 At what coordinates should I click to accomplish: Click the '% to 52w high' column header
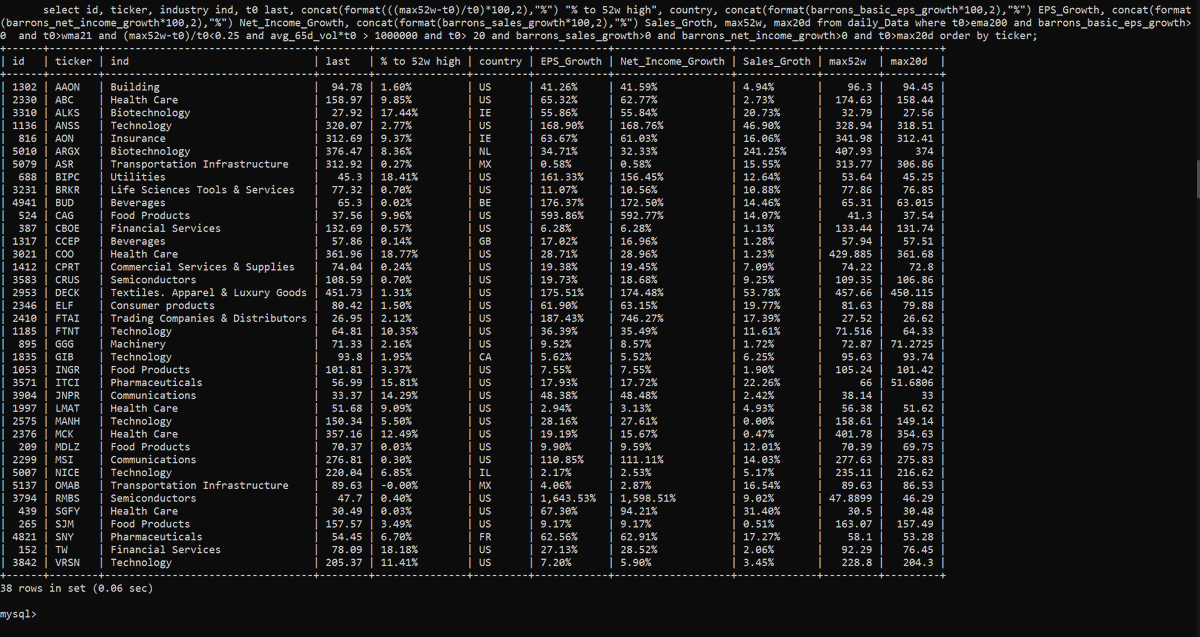pyautogui.click(x=419, y=61)
